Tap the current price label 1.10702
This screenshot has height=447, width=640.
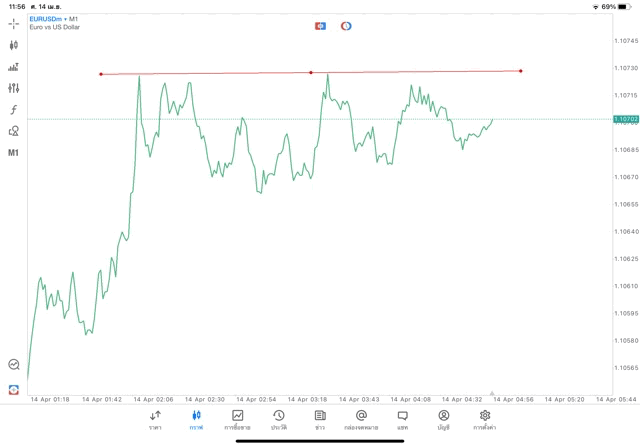click(625, 119)
